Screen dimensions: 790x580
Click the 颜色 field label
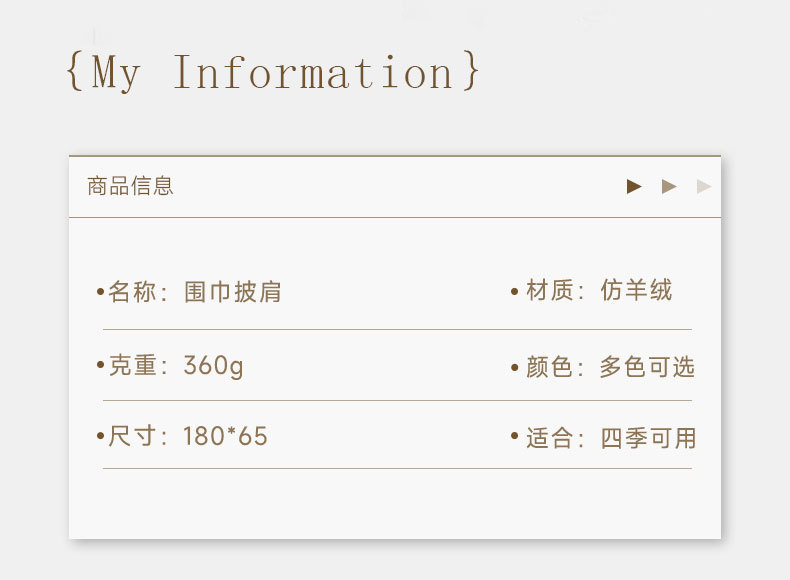tap(551, 367)
